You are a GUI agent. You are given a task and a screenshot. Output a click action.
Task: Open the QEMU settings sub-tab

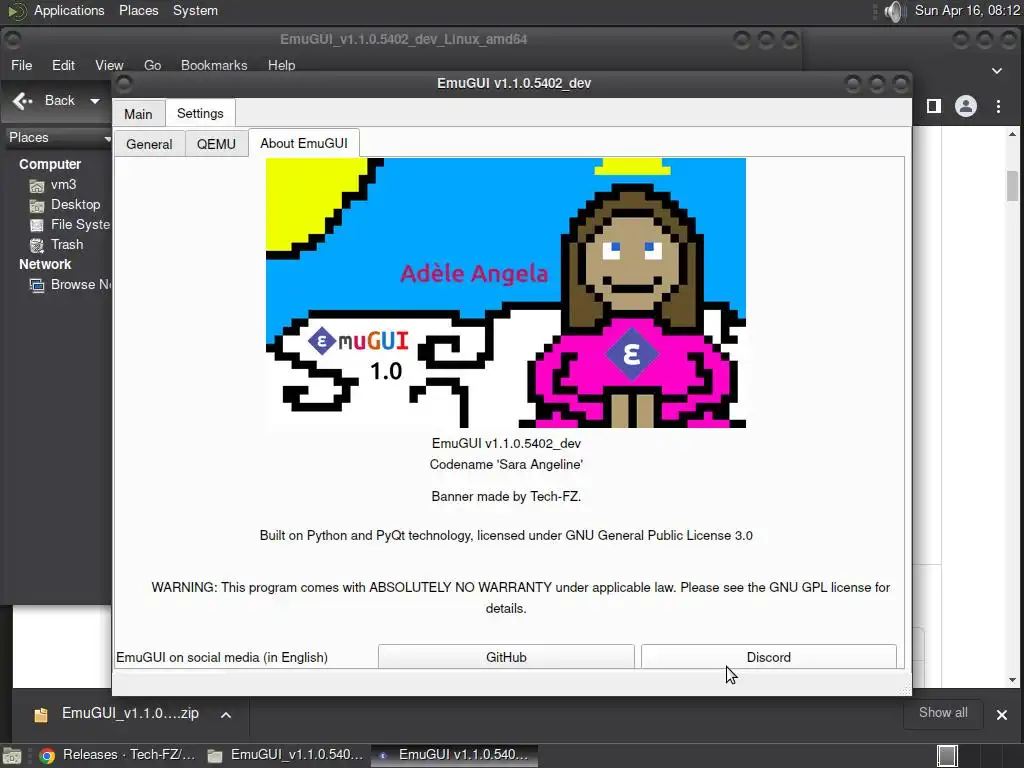tap(216, 144)
